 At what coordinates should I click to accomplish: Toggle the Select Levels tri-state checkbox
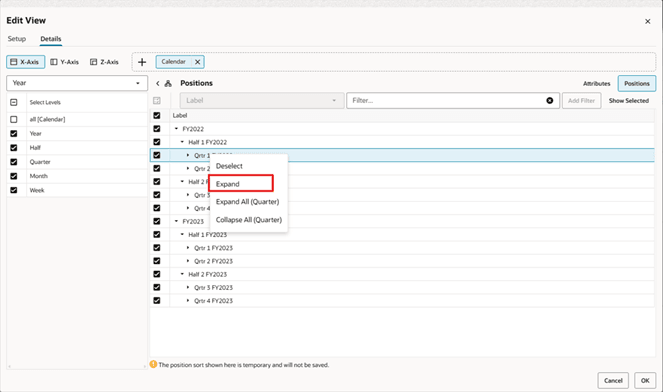[14, 102]
